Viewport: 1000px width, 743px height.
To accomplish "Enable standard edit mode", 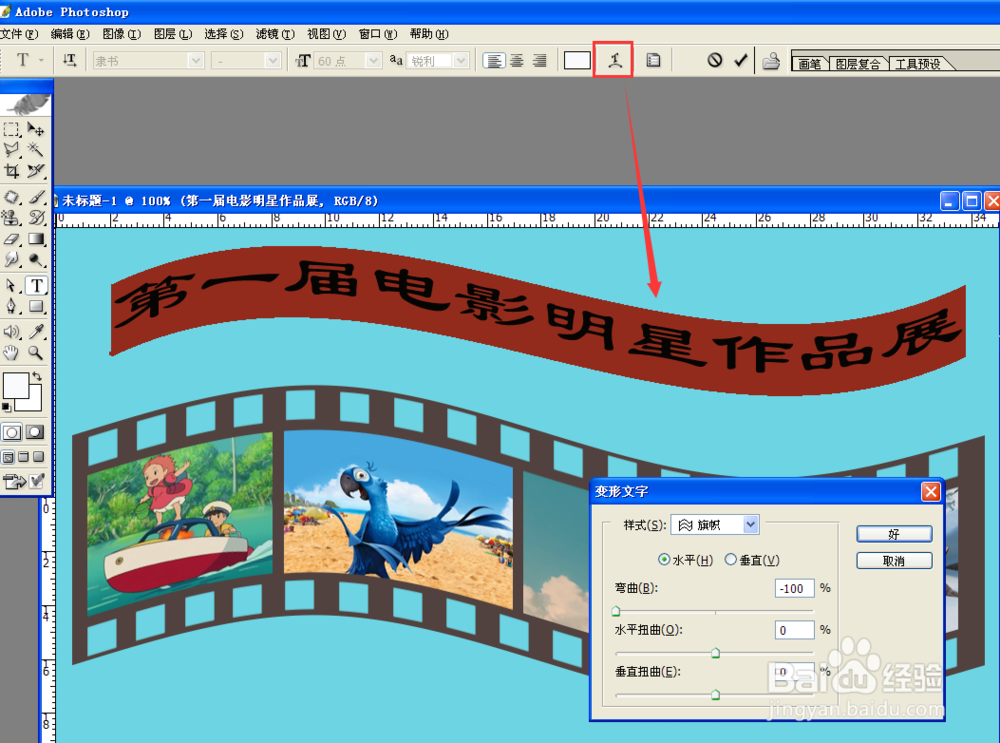I will pos(11,432).
